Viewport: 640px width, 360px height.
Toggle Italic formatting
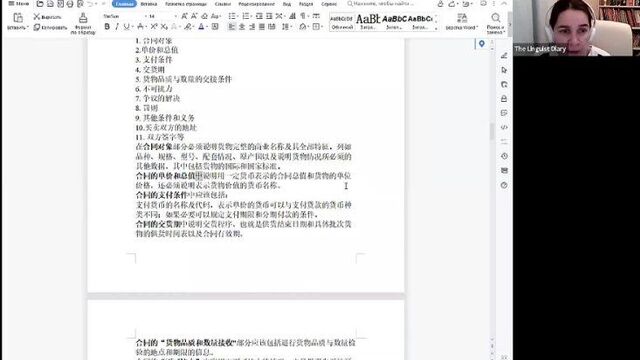[x=117, y=27]
